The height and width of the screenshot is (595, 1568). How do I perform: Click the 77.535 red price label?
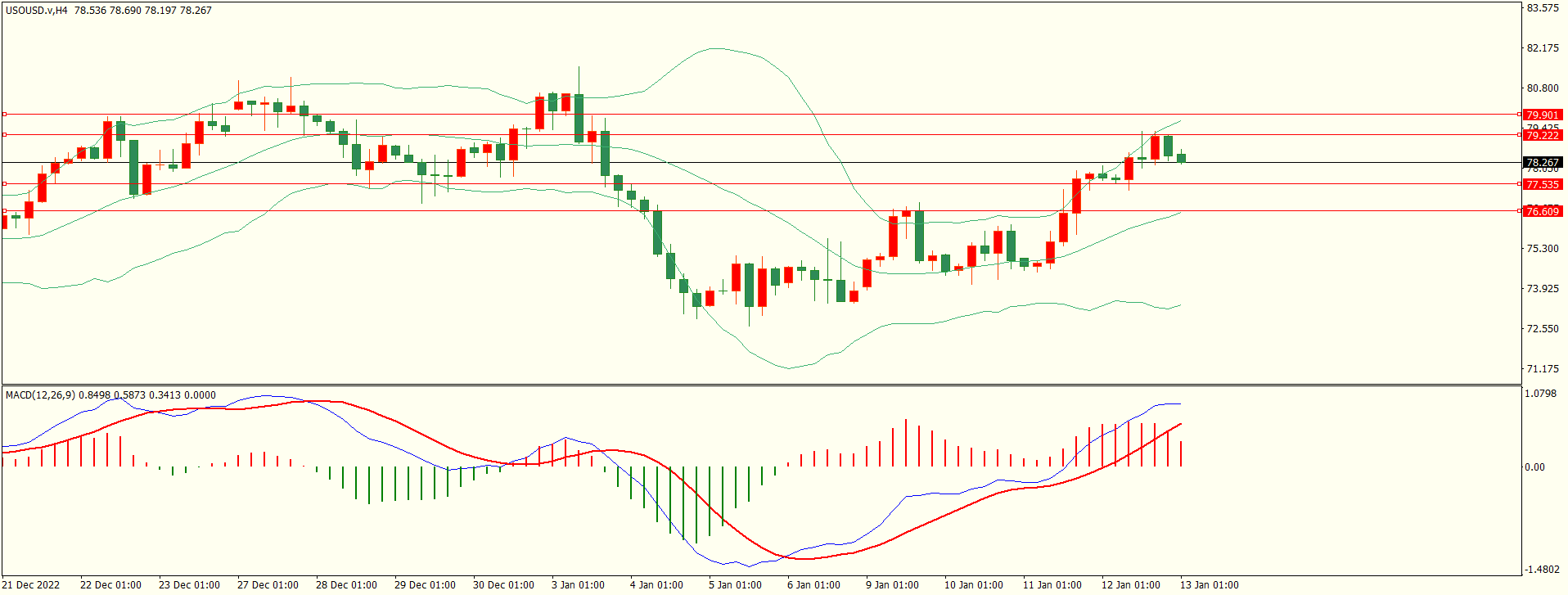(x=1543, y=184)
